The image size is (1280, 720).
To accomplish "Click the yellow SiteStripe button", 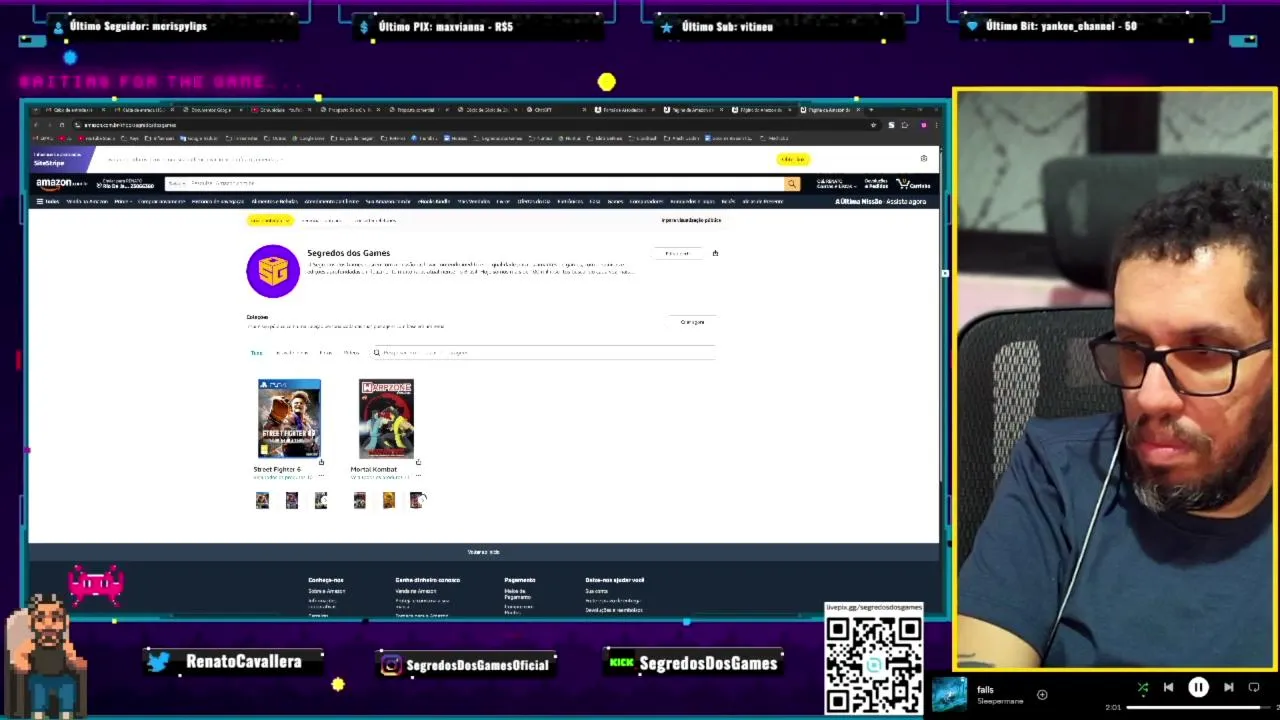I will (793, 159).
